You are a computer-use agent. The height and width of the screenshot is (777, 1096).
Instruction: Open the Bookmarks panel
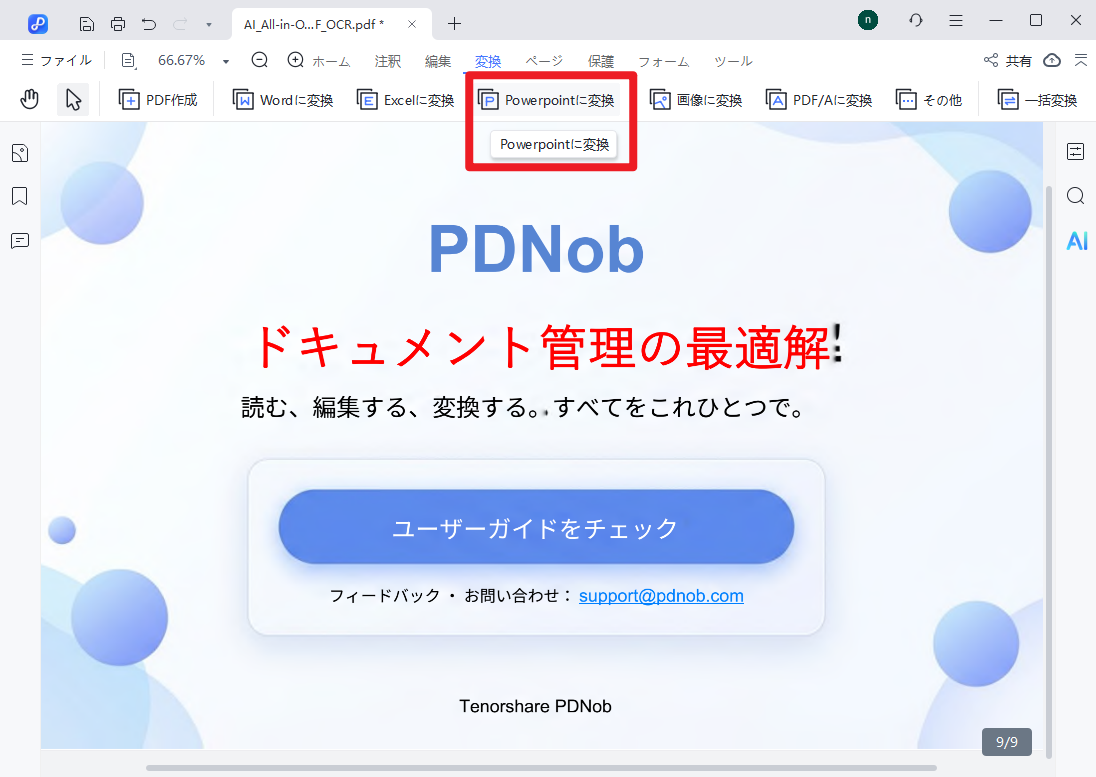click(x=20, y=196)
